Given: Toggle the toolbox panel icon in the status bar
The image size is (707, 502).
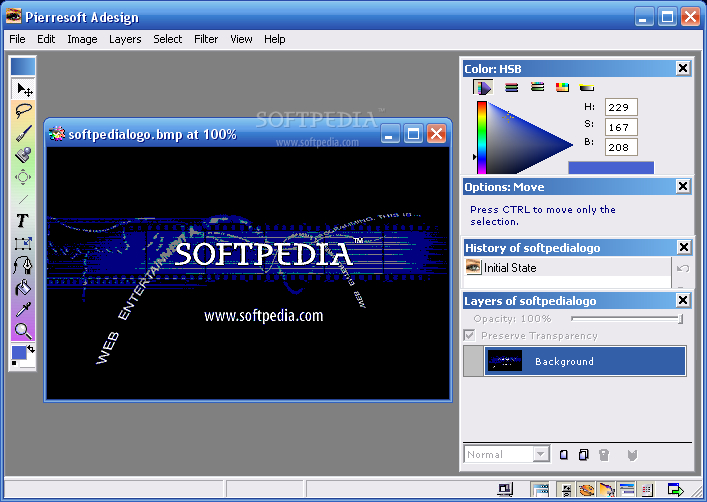Looking at the screenshot, I should click(x=606, y=489).
